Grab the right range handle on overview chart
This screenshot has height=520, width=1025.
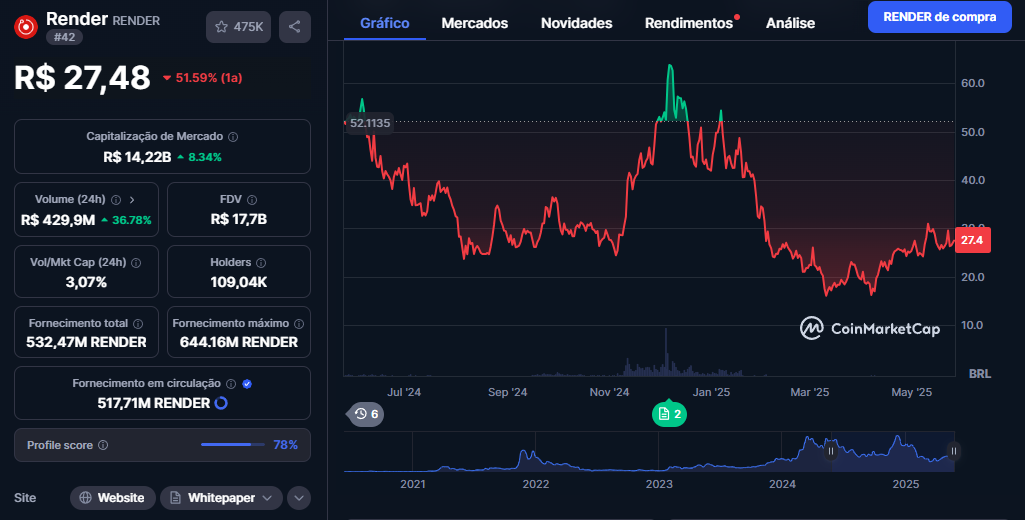coord(954,451)
